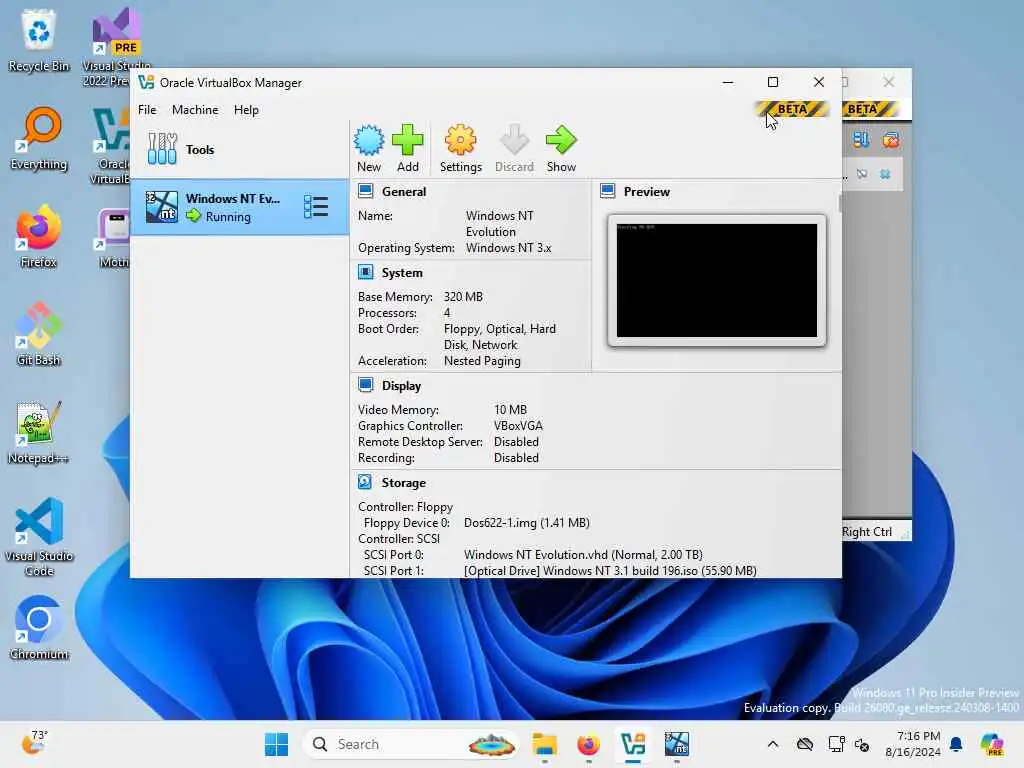Click the details pane vertical scrollbar
This screenshot has width=1024, height=768.
(840, 203)
